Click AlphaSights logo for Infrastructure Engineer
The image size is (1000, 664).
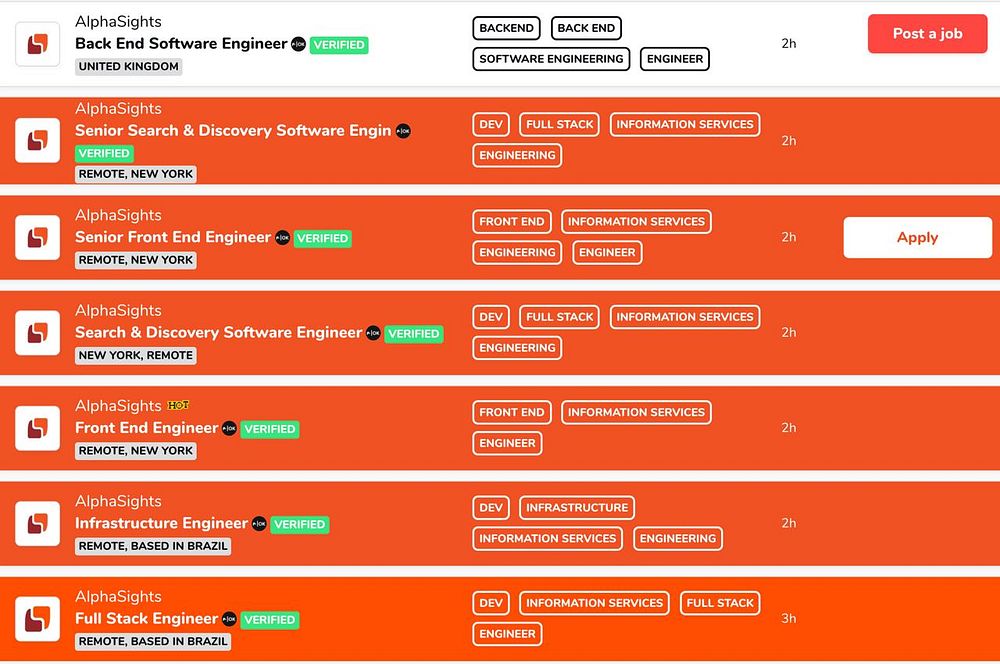coord(38,523)
